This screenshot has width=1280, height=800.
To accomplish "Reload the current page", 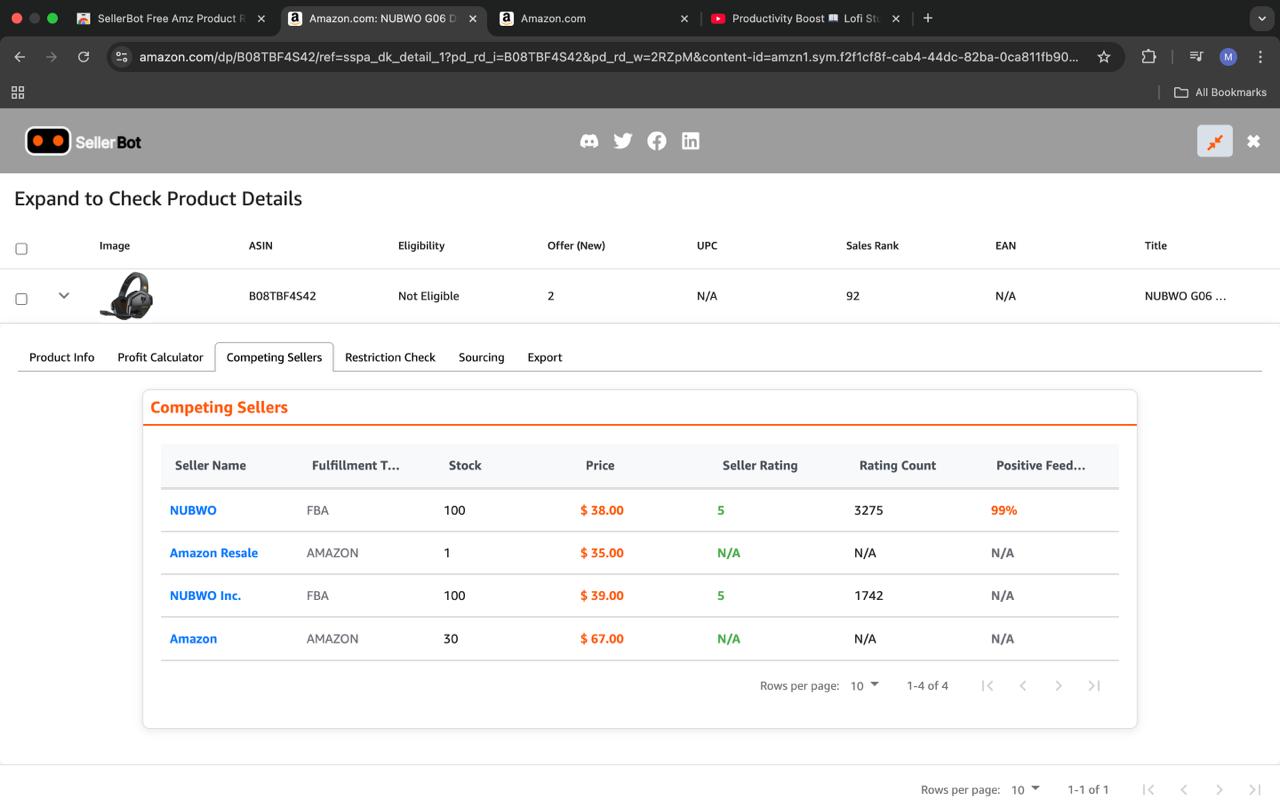I will [x=84, y=57].
